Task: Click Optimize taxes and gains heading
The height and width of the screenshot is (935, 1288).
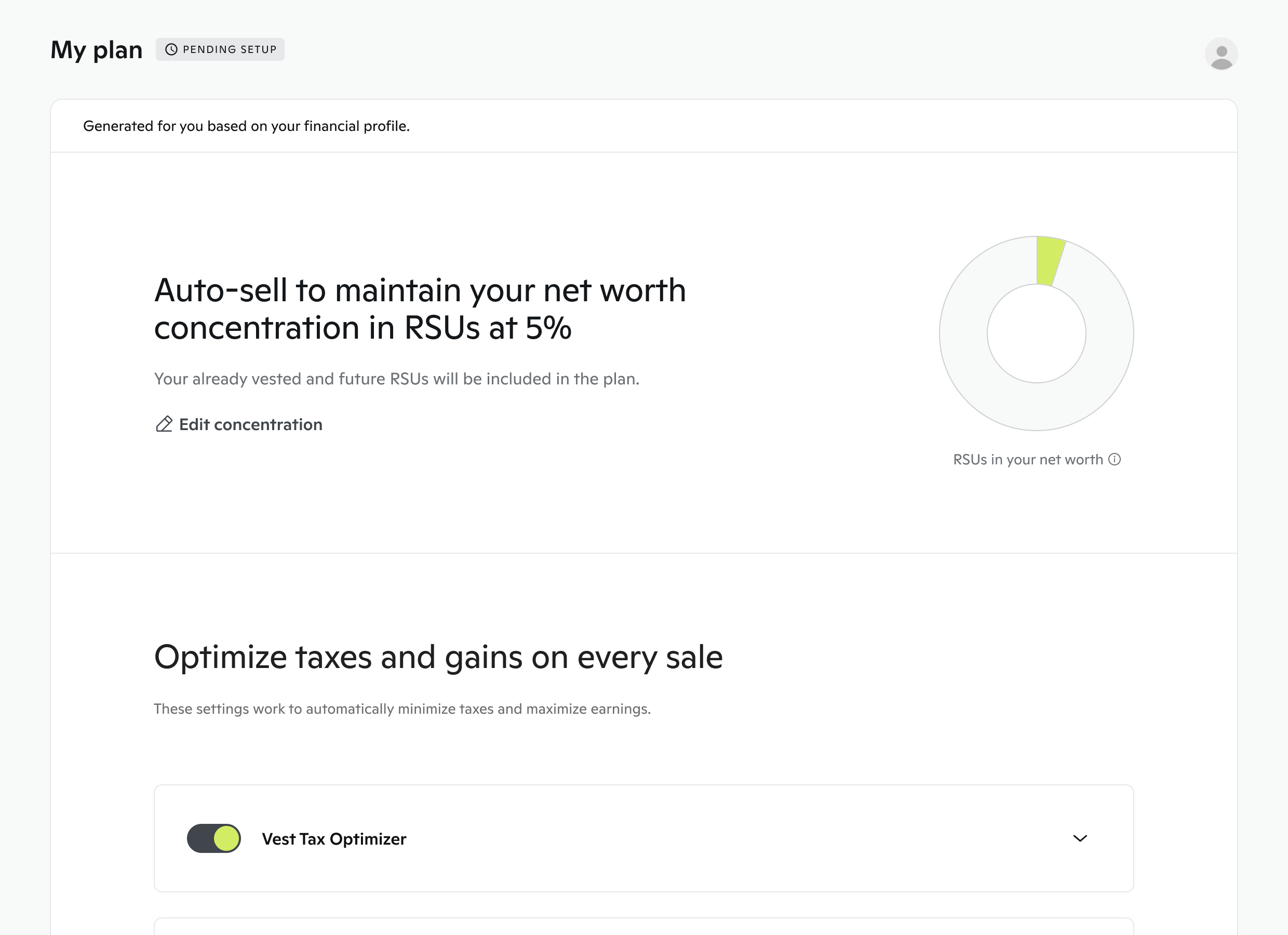Action: pyautogui.click(x=438, y=657)
